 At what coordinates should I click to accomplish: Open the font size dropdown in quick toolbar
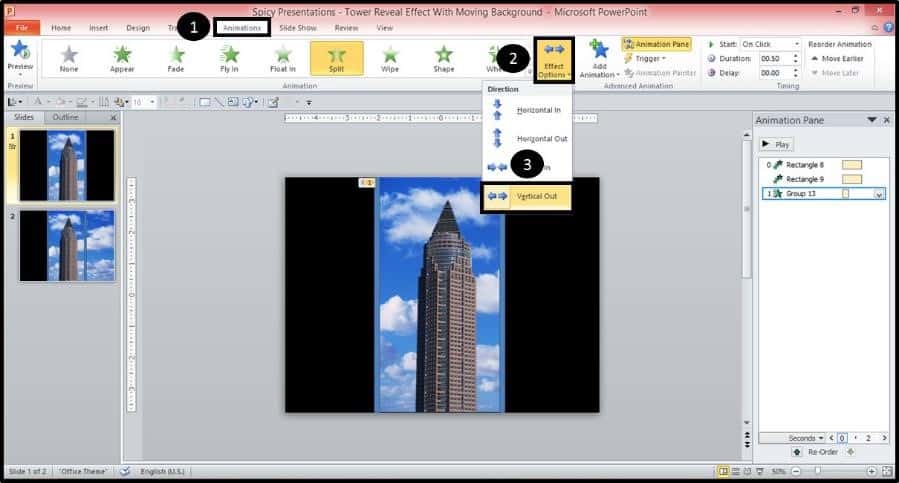(x=152, y=102)
